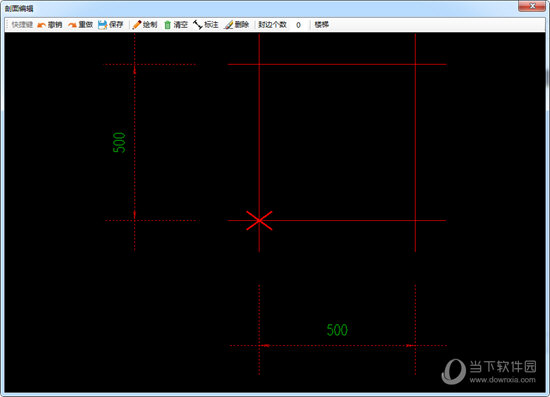The width and height of the screenshot is (550, 397).
Task: Click the 快捷键 (shortcuts) toolbar item
Action: point(22,25)
